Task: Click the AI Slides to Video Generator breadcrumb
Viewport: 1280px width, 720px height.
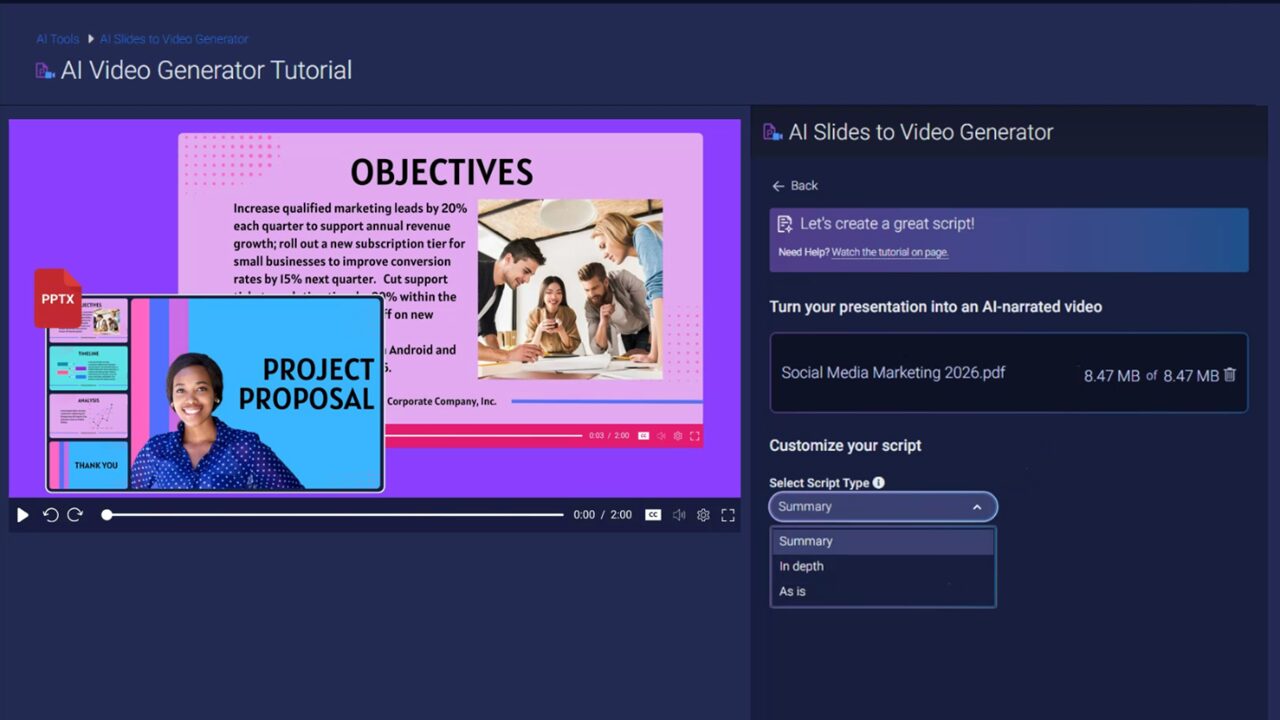Action: point(174,38)
